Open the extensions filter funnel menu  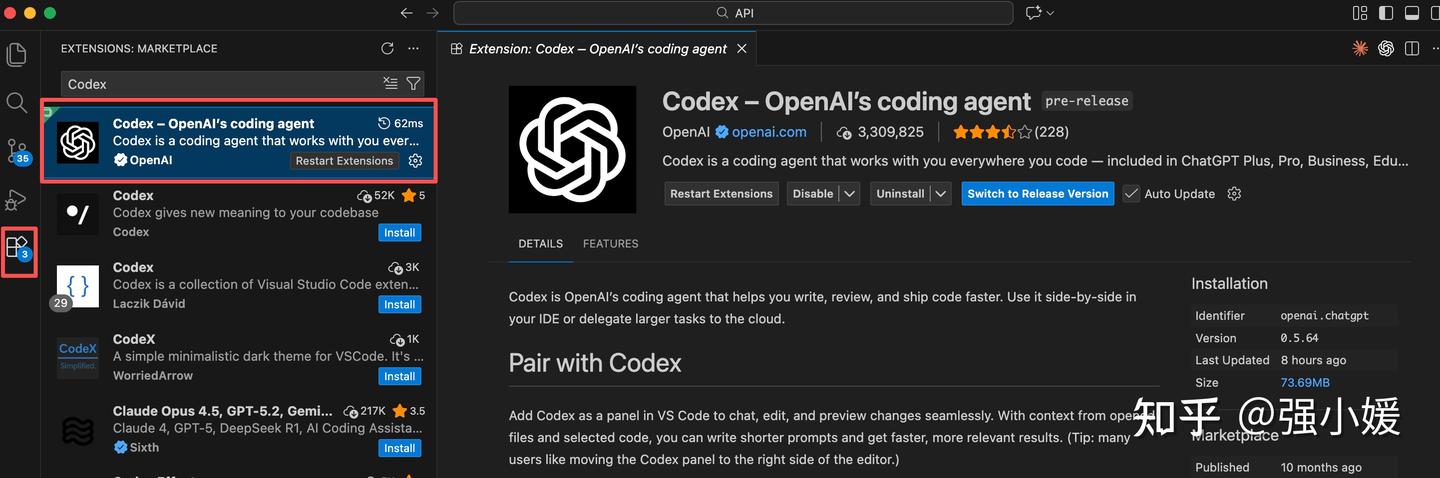tap(413, 84)
